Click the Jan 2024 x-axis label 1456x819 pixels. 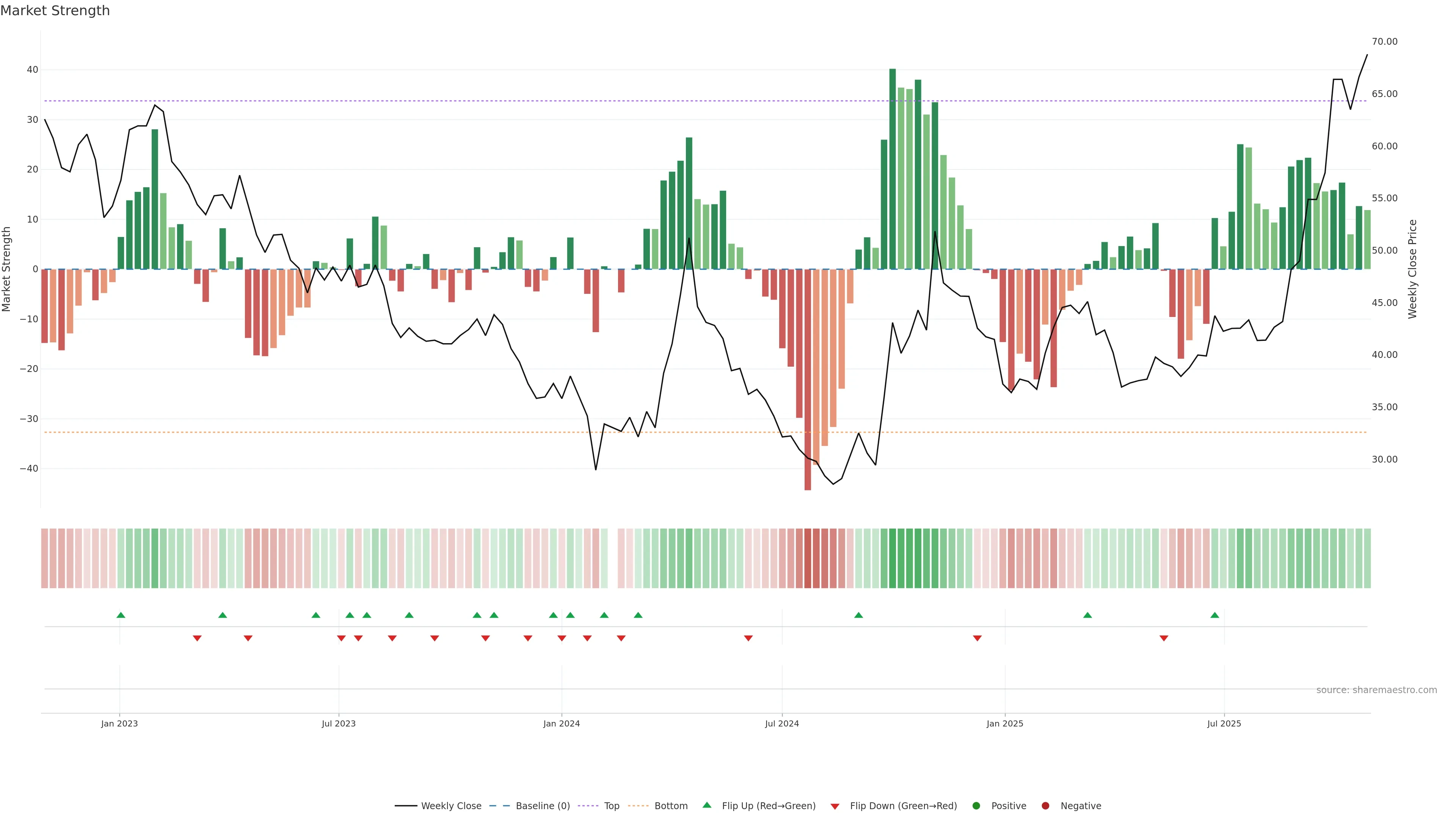pos(561,723)
